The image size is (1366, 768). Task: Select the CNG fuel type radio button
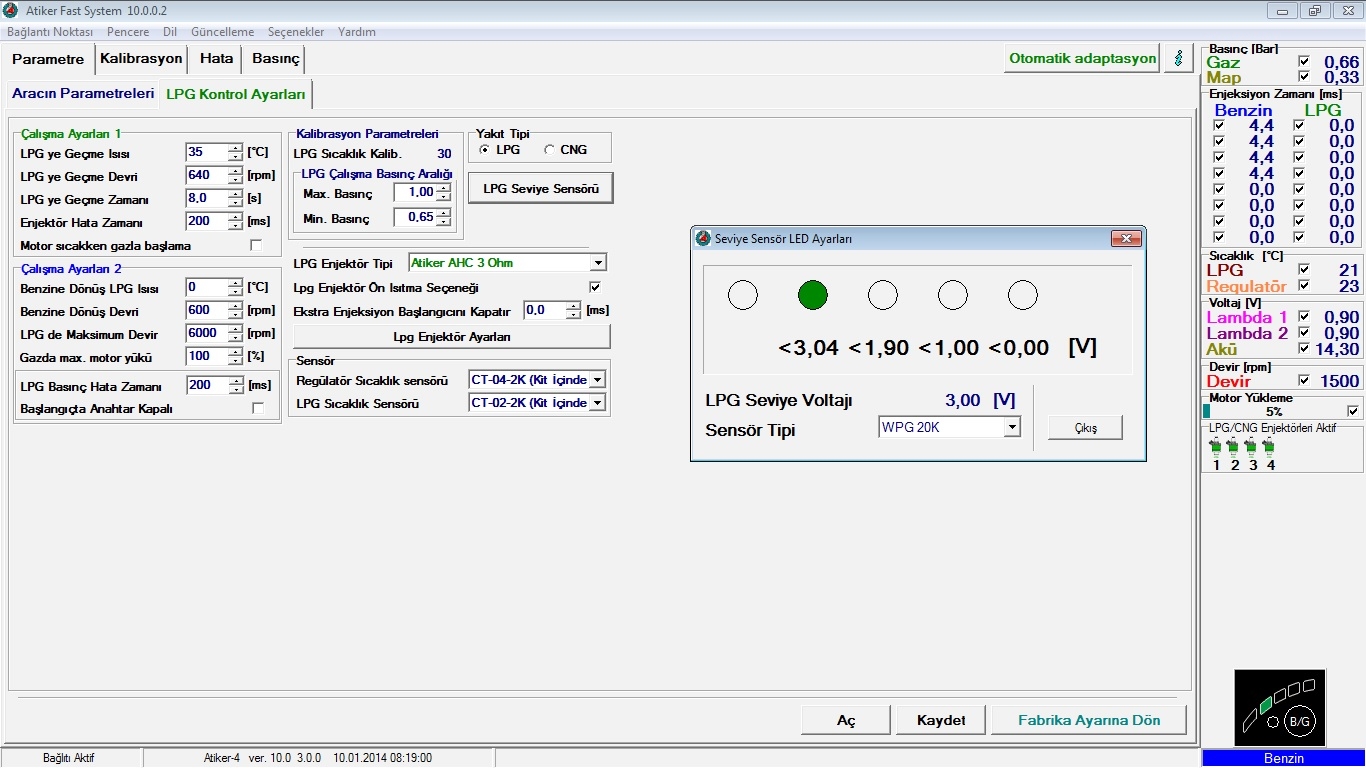coord(549,150)
